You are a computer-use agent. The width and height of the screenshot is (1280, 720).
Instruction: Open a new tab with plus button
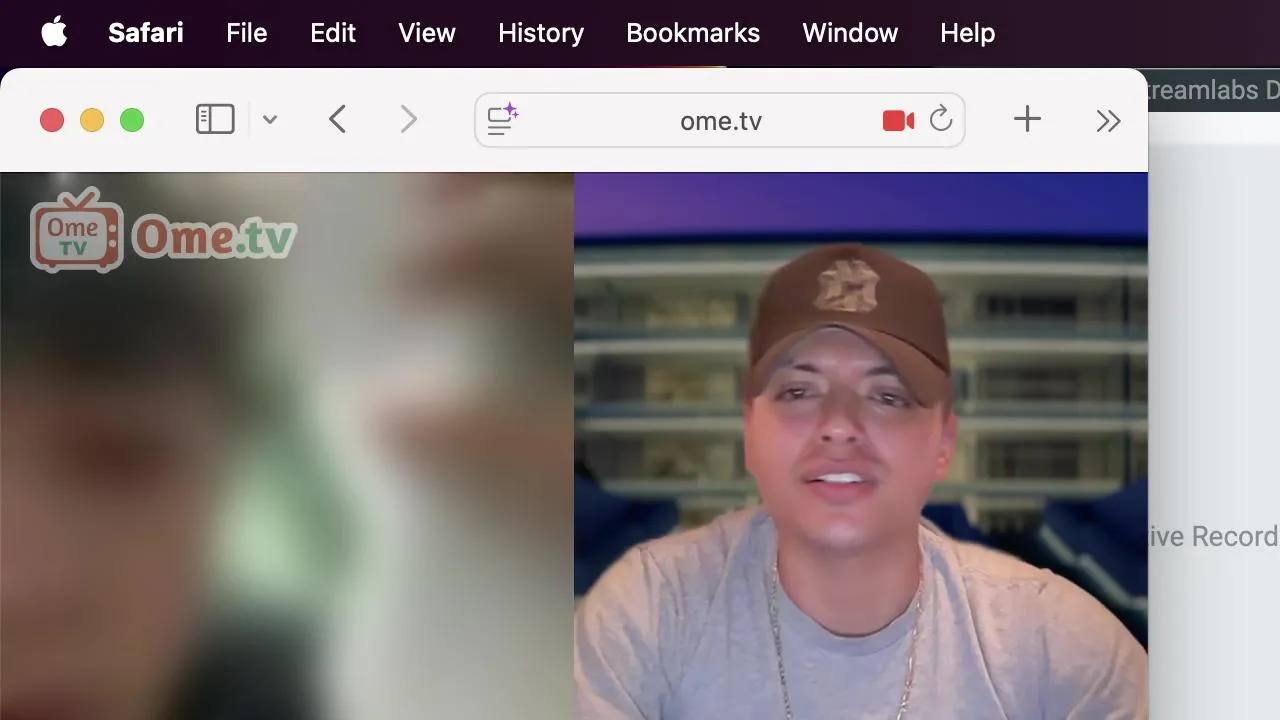click(1027, 120)
